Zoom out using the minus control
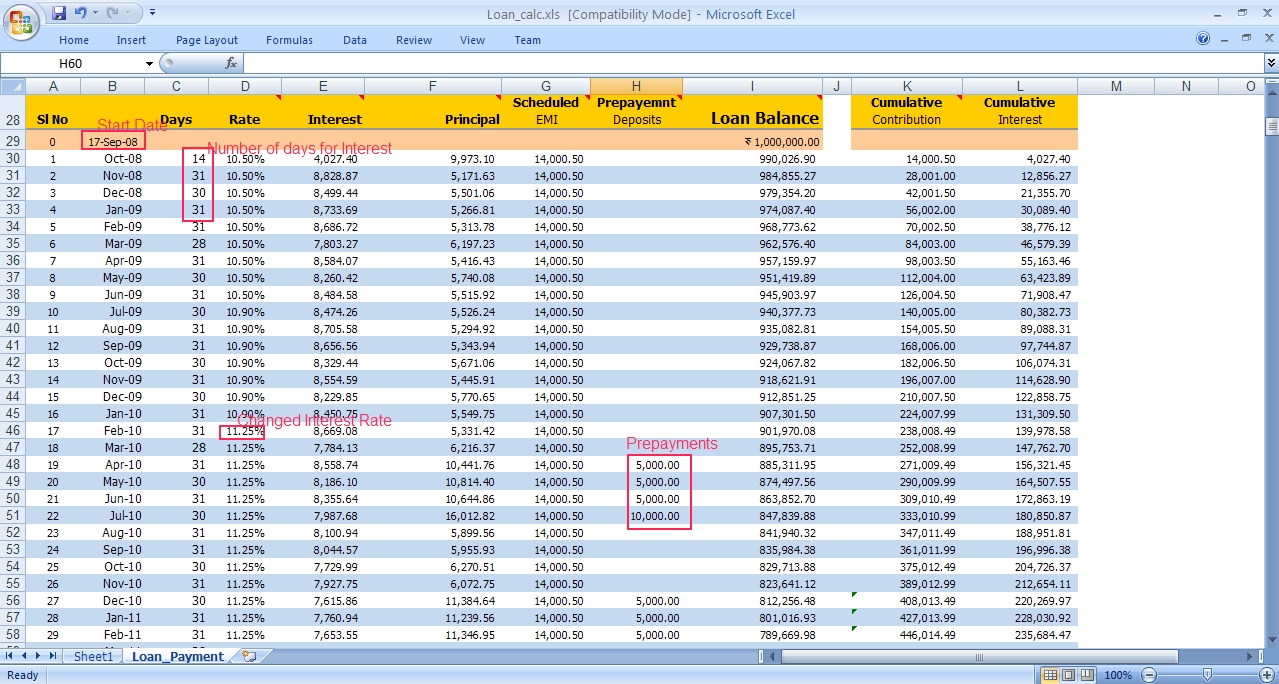 [x=1150, y=675]
